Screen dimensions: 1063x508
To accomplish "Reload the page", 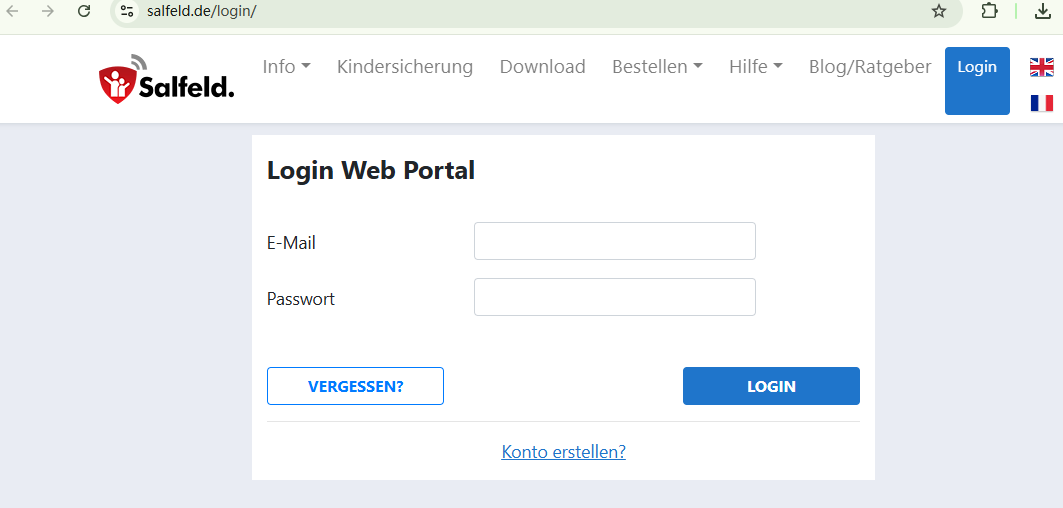I will point(84,11).
